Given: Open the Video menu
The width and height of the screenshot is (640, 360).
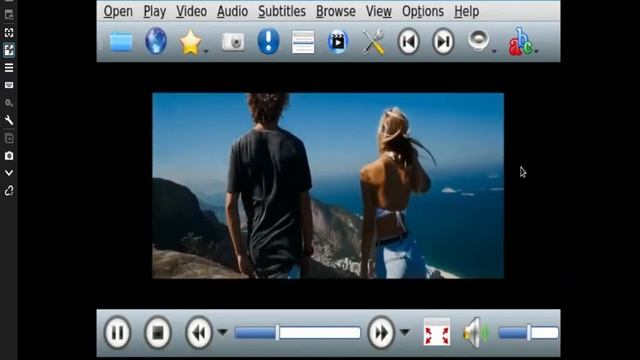Looking at the screenshot, I should (x=191, y=11).
